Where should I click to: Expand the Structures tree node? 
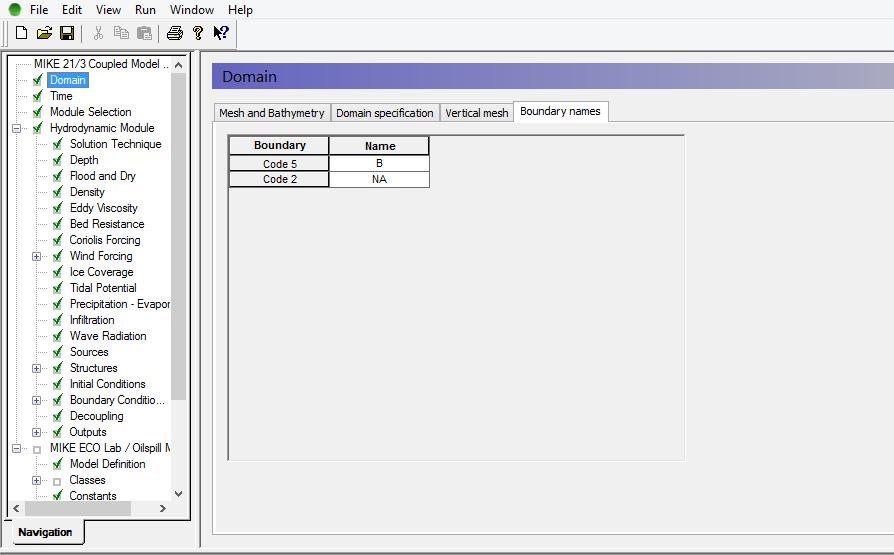coord(36,368)
